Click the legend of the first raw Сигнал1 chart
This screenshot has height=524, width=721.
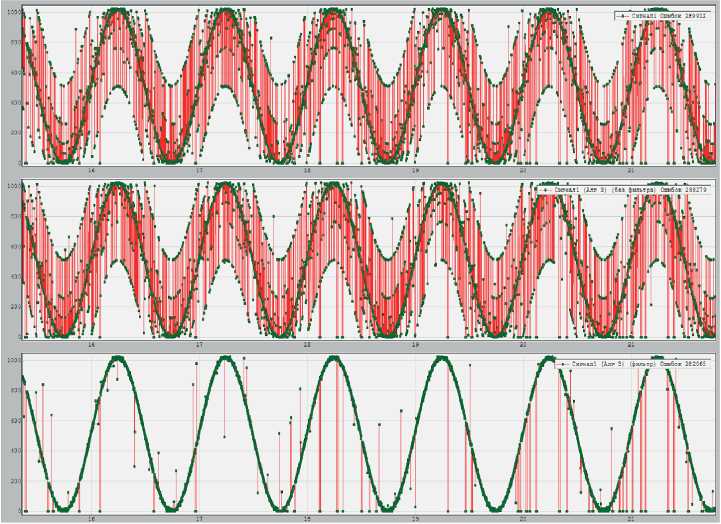(x=663, y=15)
